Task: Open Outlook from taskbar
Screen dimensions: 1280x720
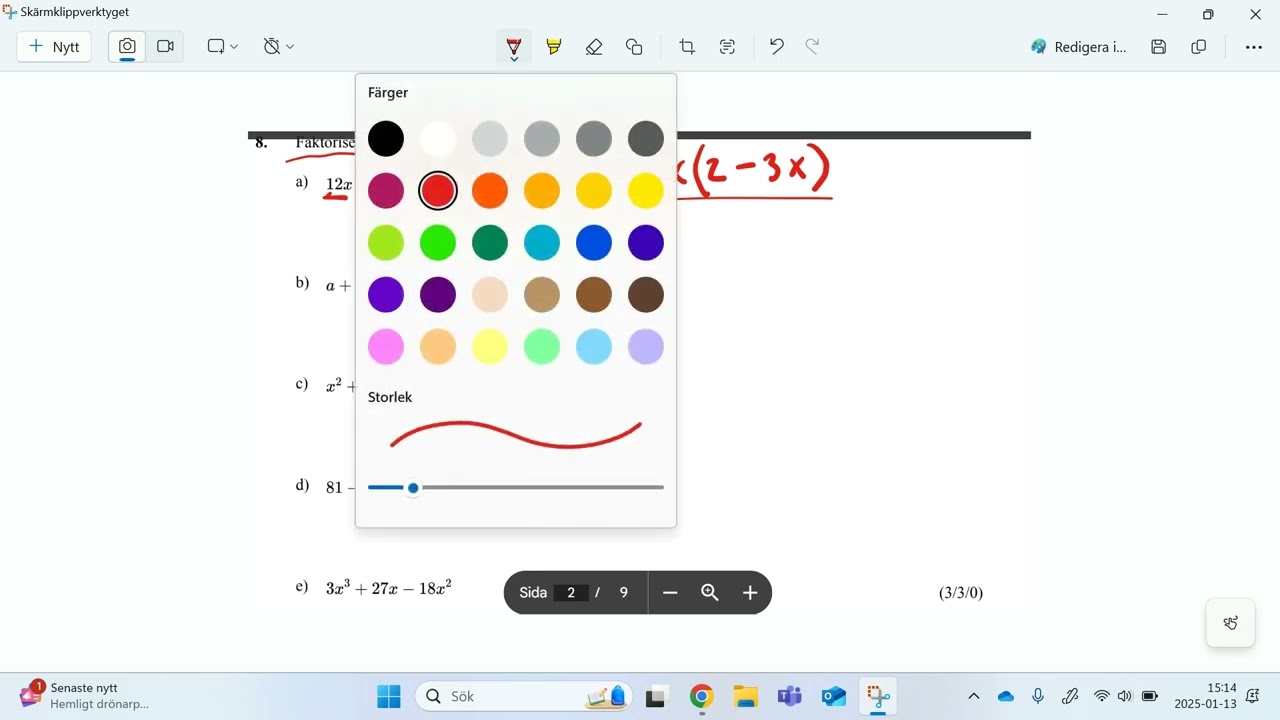Action: (x=834, y=697)
